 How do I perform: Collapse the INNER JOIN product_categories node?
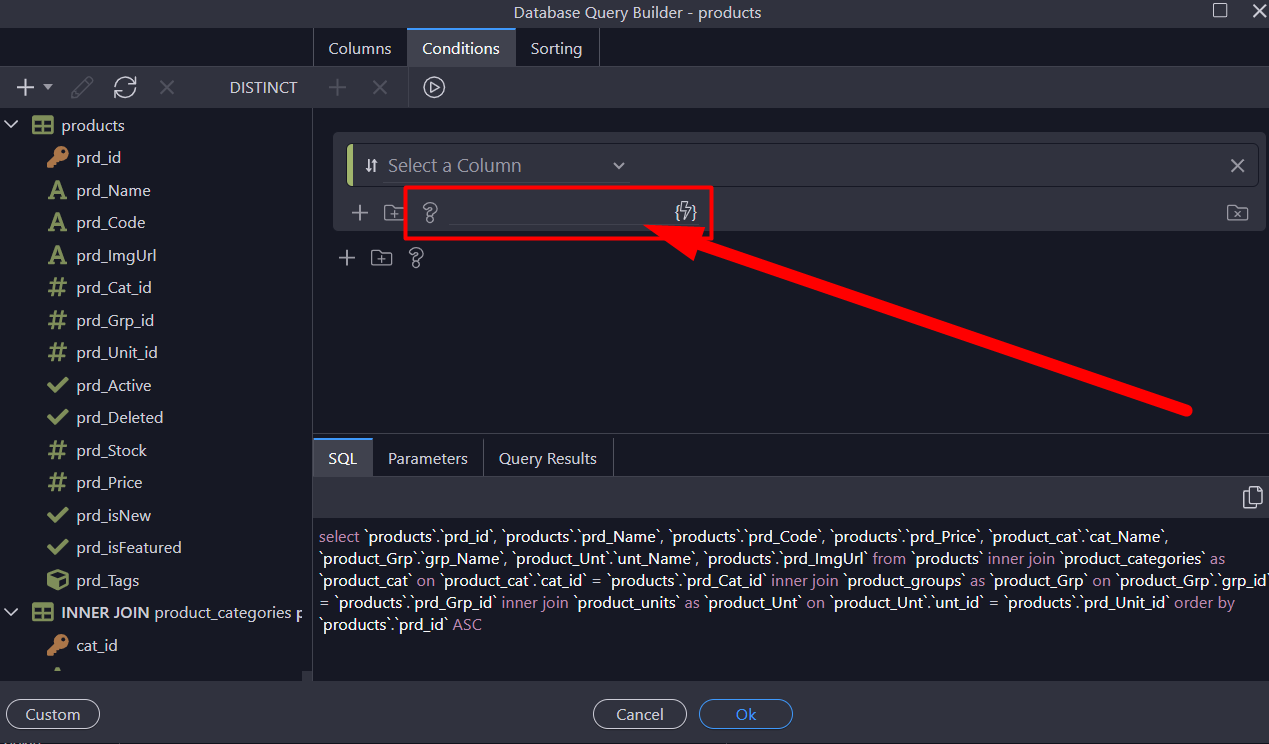[11, 612]
